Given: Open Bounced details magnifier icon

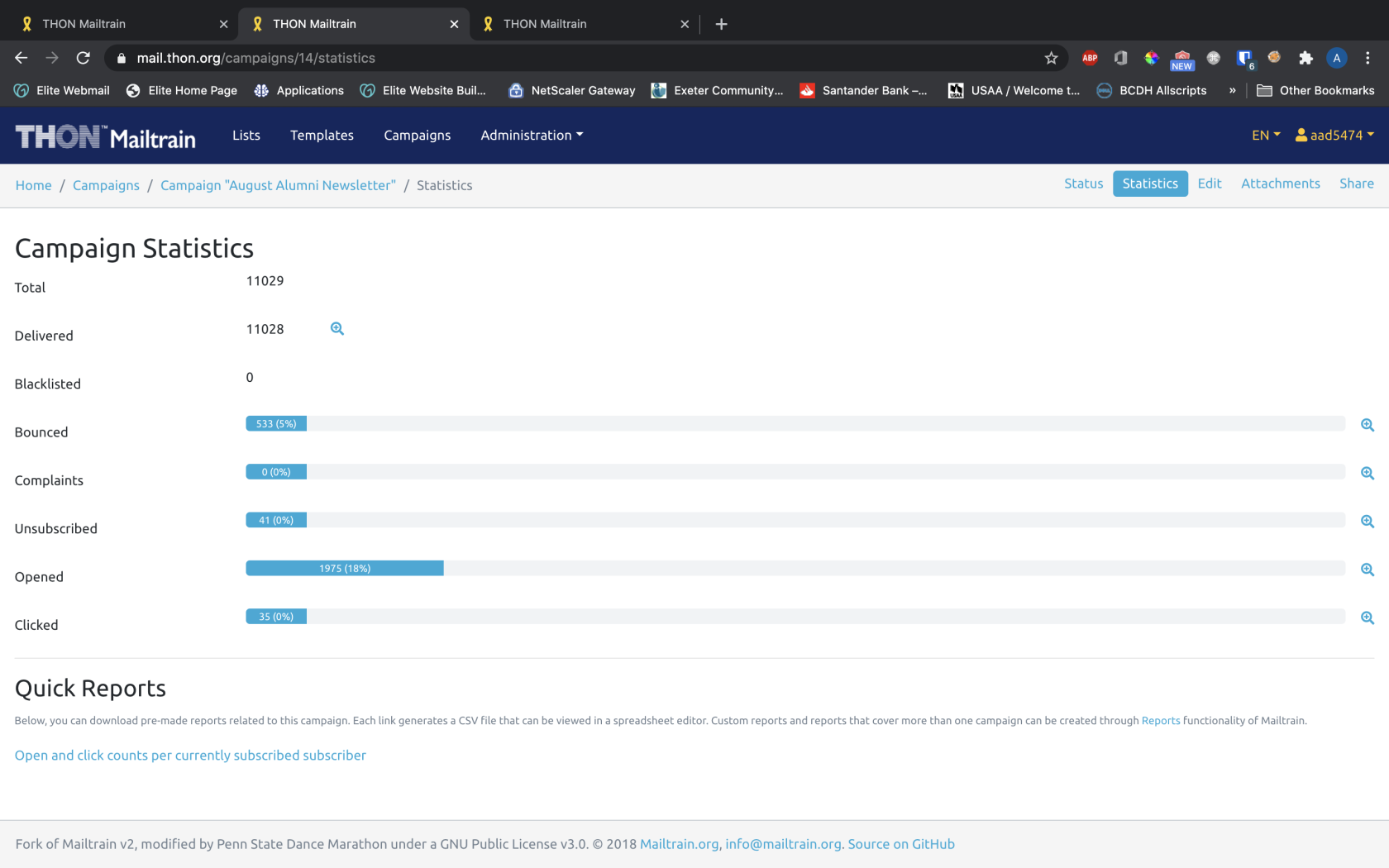Looking at the screenshot, I should click(1368, 425).
